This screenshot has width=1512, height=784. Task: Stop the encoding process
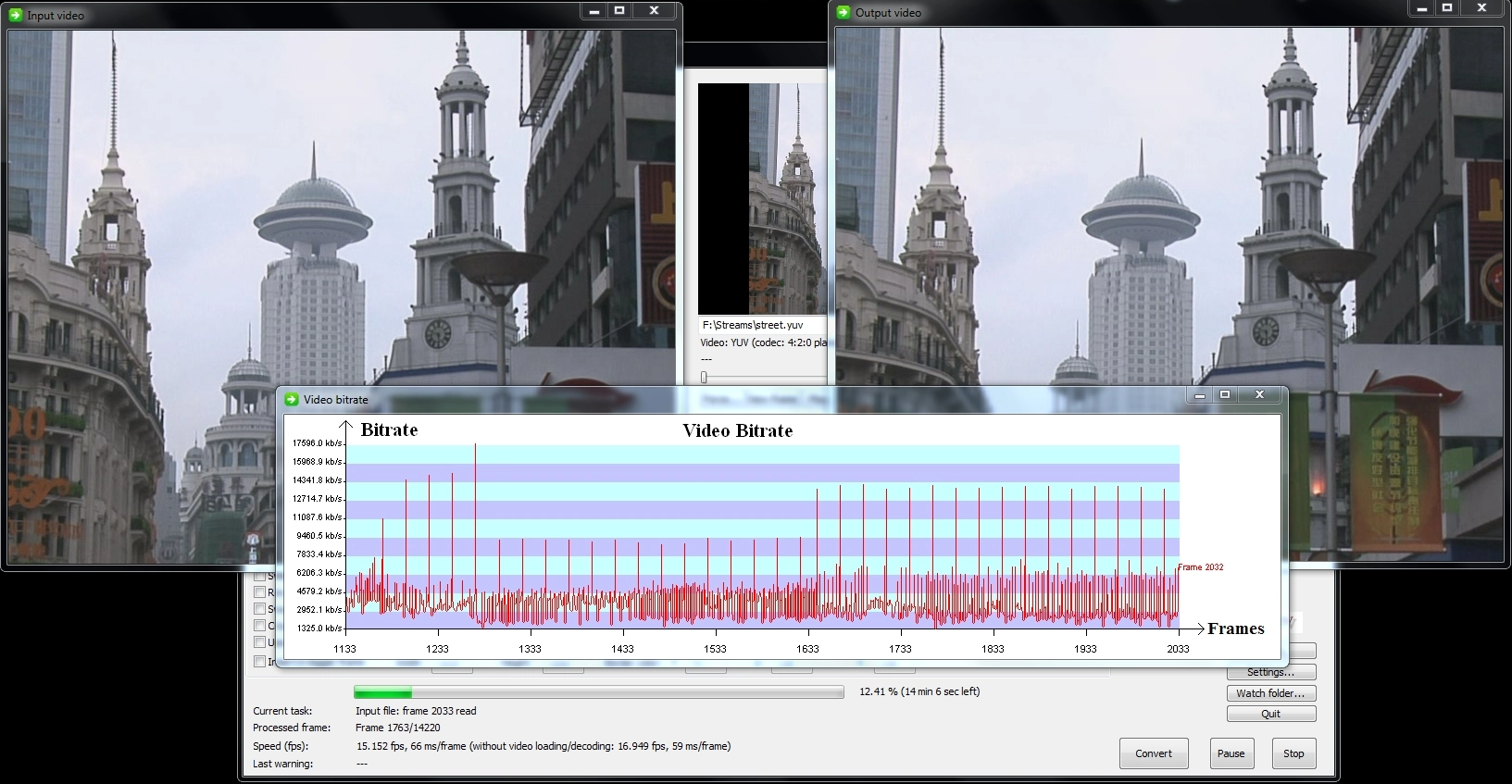pyautogui.click(x=1293, y=753)
